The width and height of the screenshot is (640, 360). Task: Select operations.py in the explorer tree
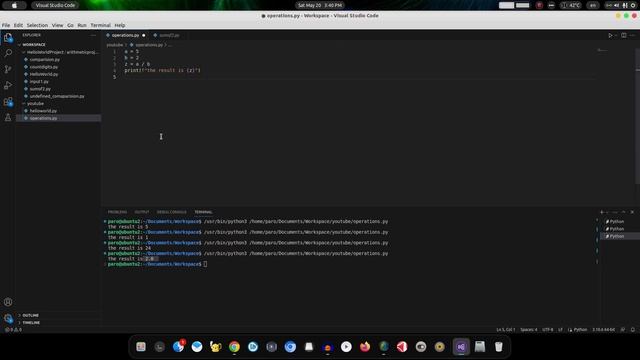[58, 118]
